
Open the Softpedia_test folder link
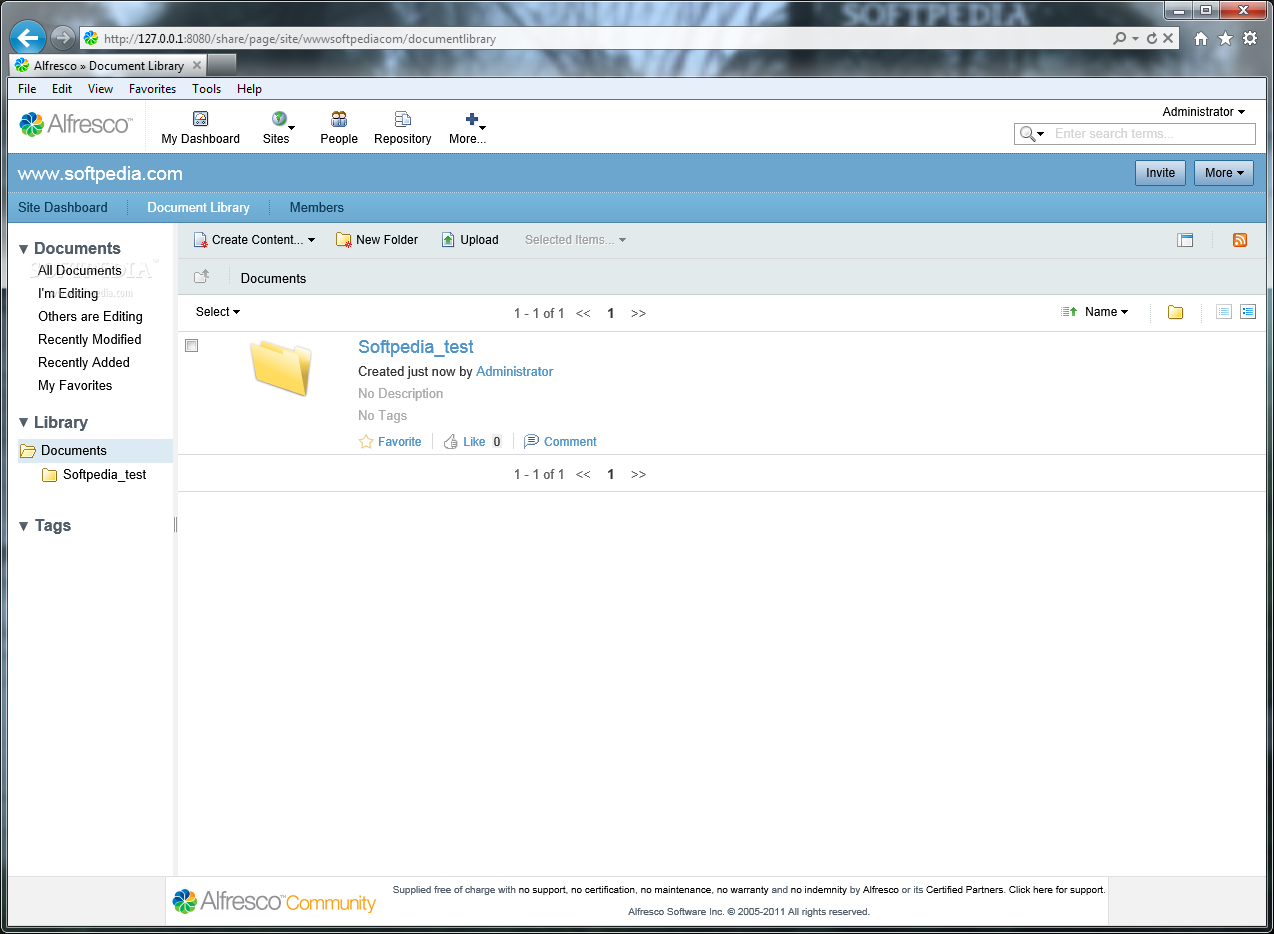(416, 347)
